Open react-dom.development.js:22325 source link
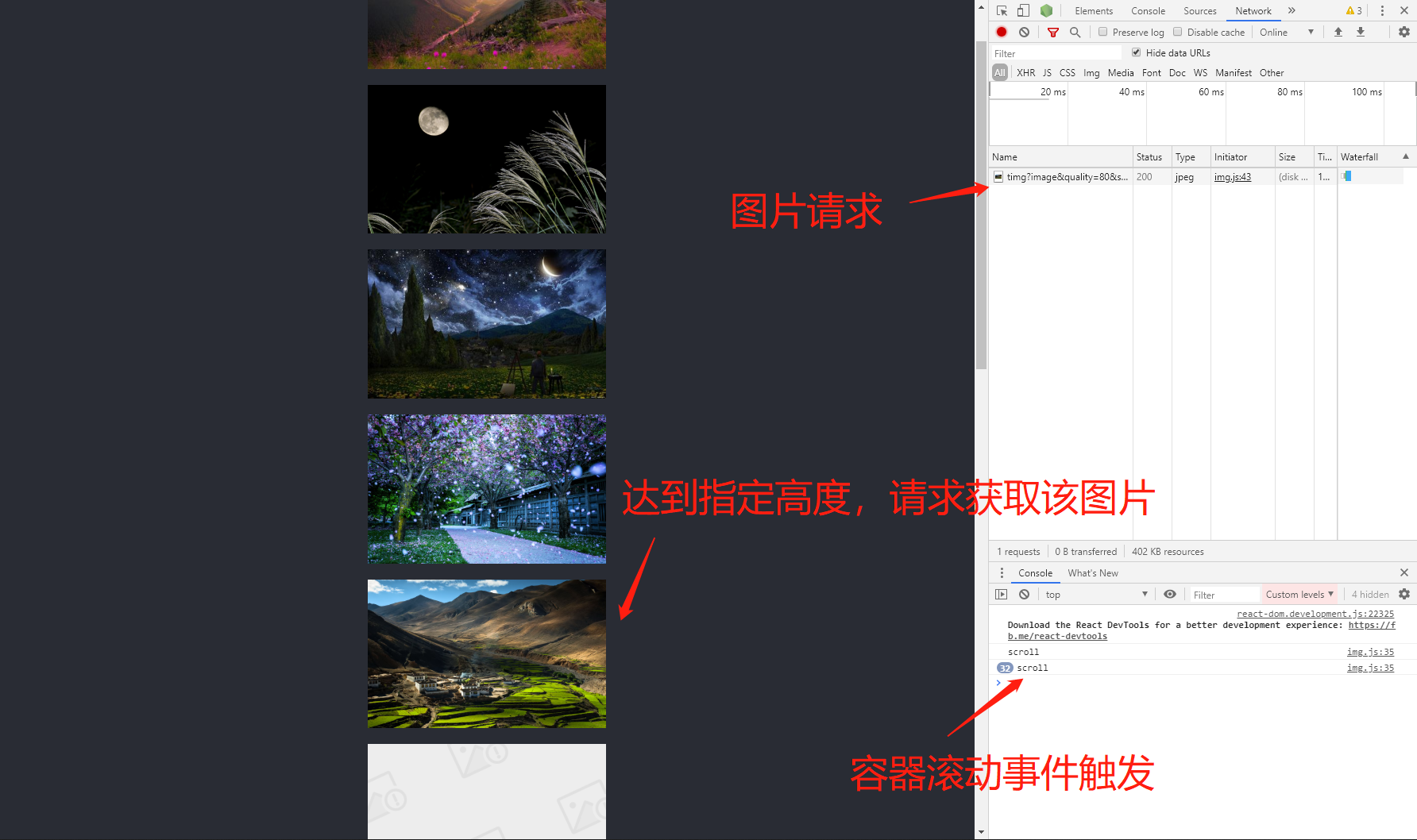 [x=1315, y=614]
